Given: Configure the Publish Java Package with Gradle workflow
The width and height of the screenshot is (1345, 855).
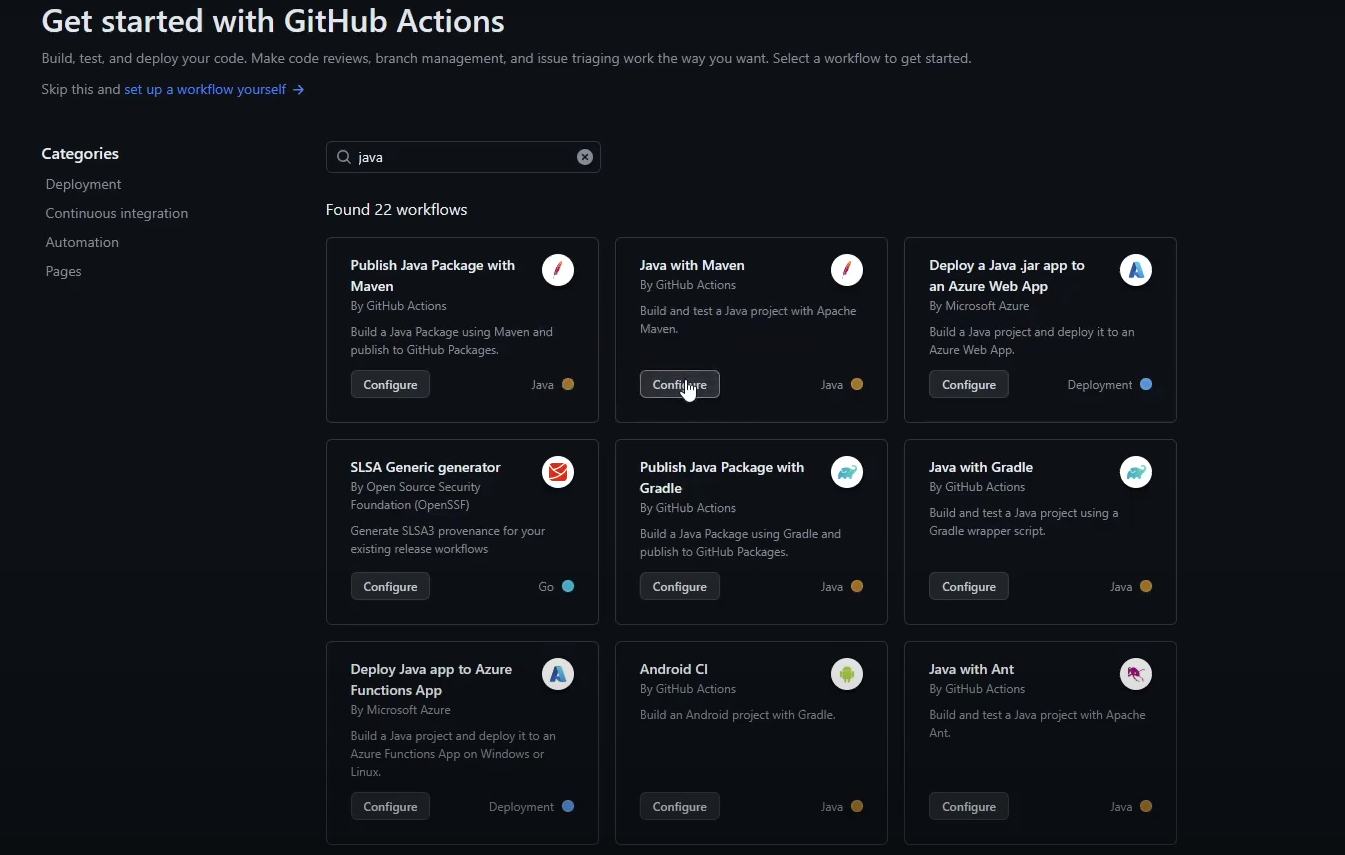Looking at the screenshot, I should (x=679, y=586).
